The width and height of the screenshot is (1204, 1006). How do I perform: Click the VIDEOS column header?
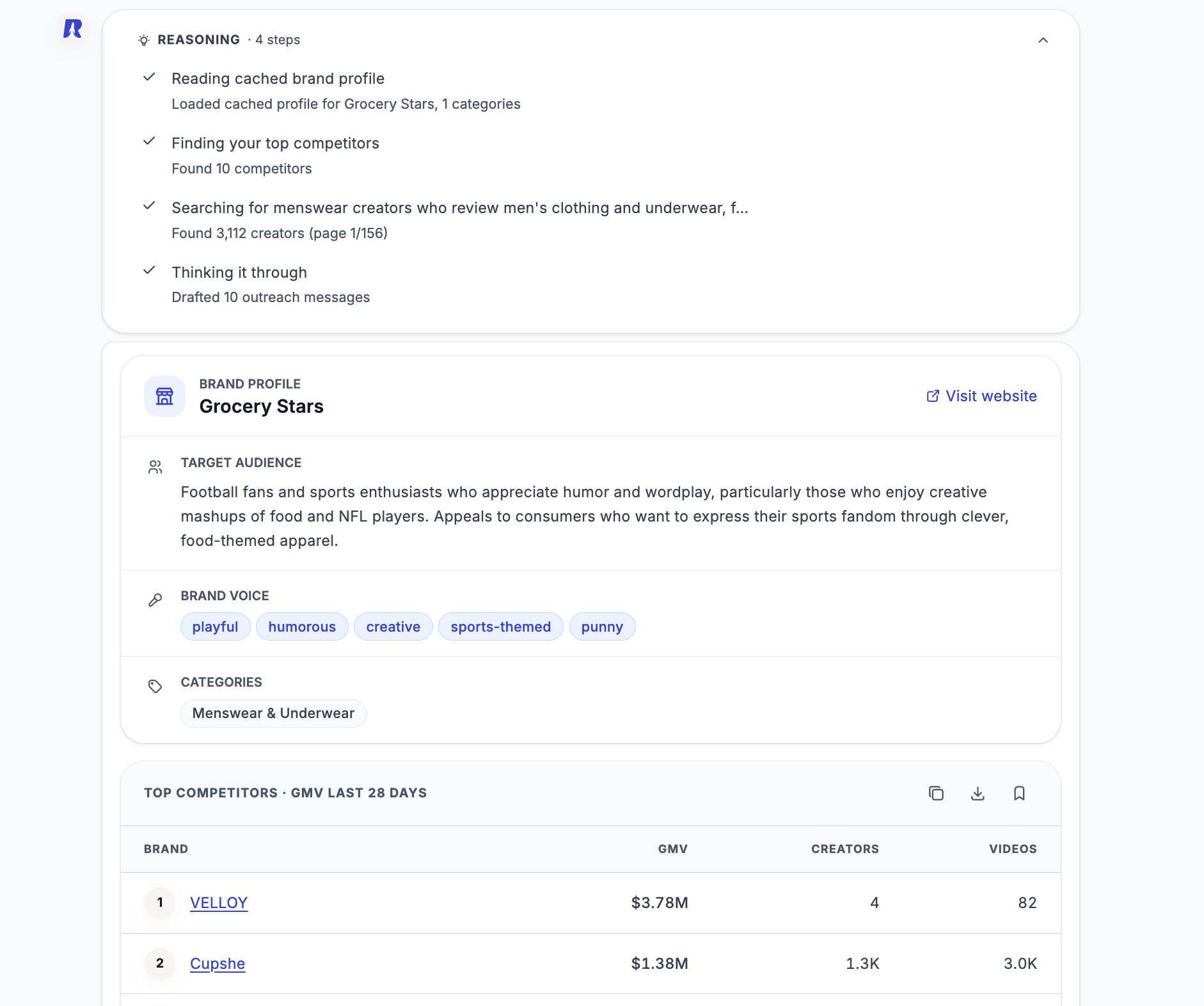(1013, 849)
